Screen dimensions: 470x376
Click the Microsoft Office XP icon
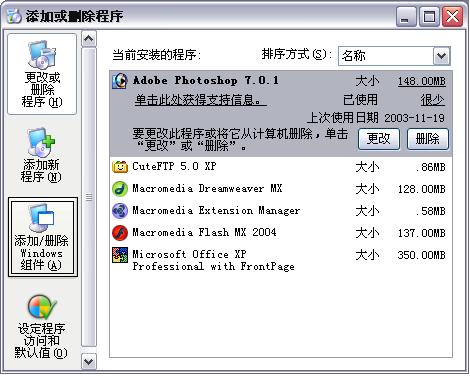coord(120,255)
